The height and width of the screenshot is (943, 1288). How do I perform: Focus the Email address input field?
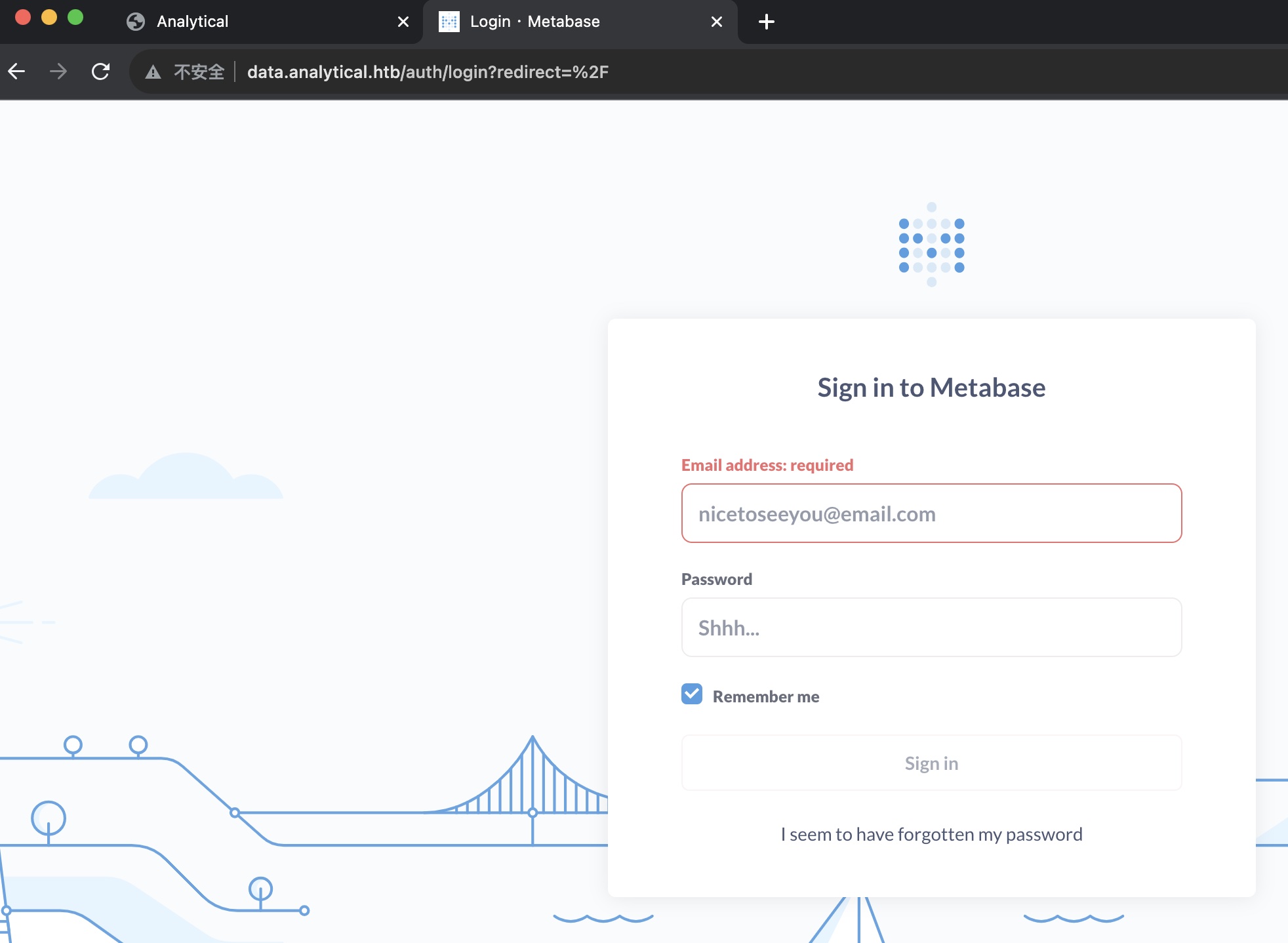[x=931, y=513]
